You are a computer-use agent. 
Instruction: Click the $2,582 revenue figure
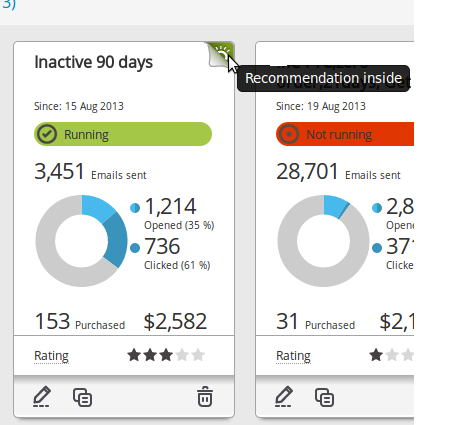(x=175, y=321)
